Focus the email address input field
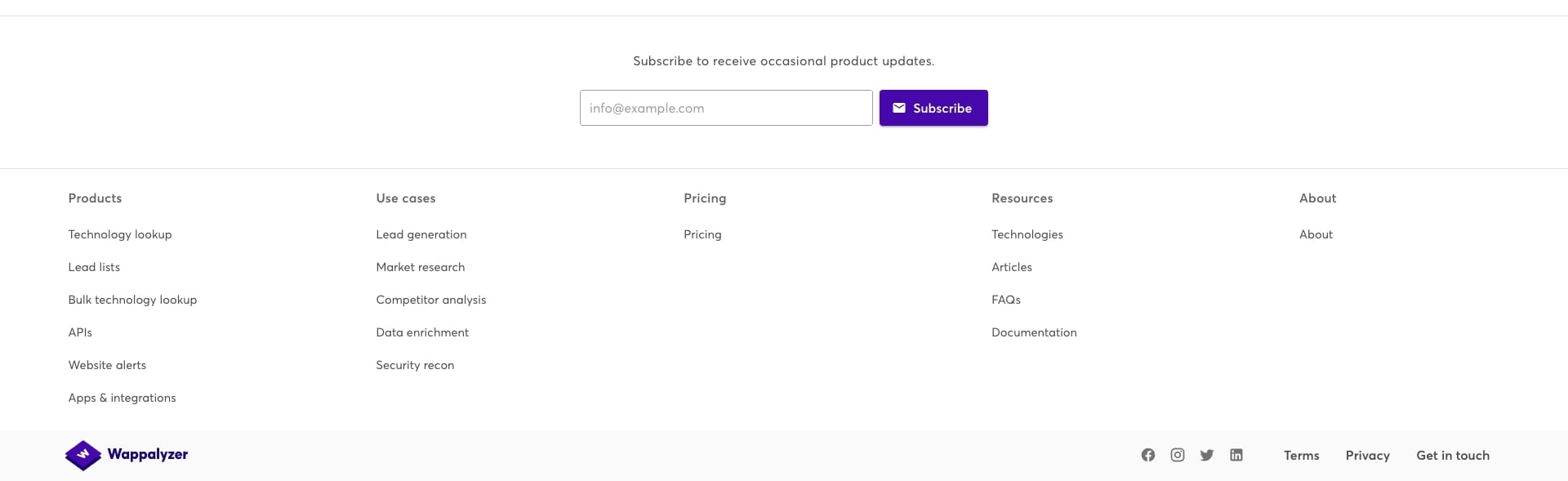Screen dimensions: 1568x481 click(x=726, y=108)
